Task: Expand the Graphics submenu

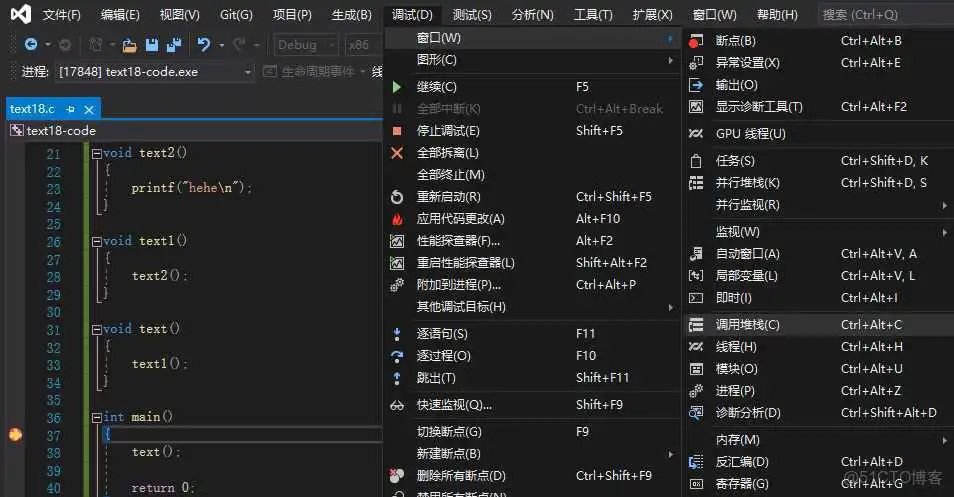Action: pyautogui.click(x=533, y=60)
